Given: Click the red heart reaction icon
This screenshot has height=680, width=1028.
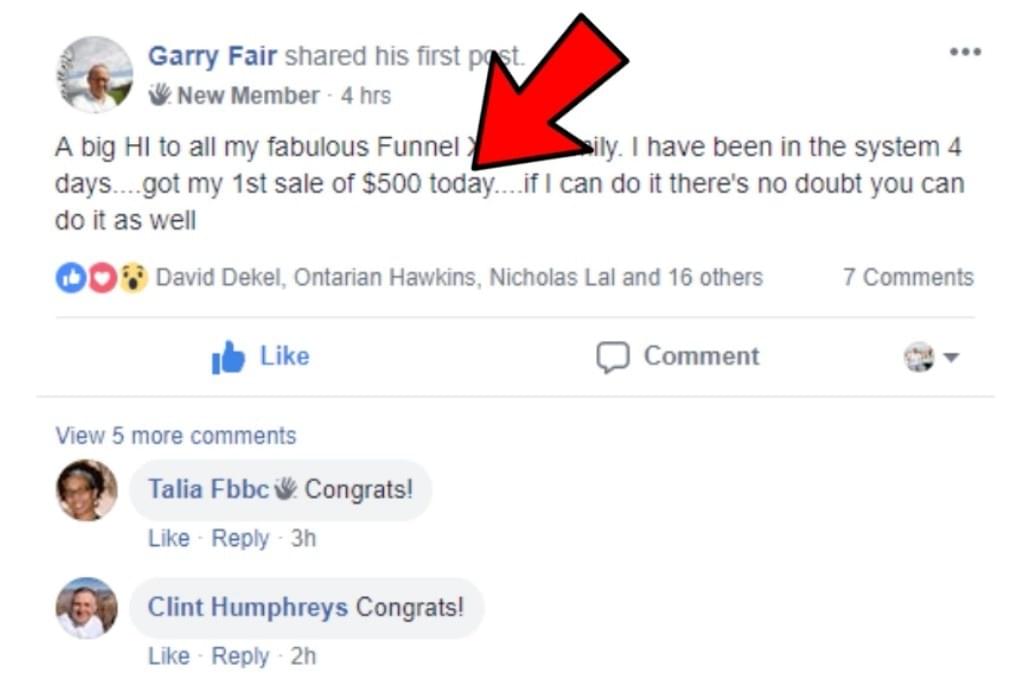Looking at the screenshot, I should pyautogui.click(x=102, y=278).
